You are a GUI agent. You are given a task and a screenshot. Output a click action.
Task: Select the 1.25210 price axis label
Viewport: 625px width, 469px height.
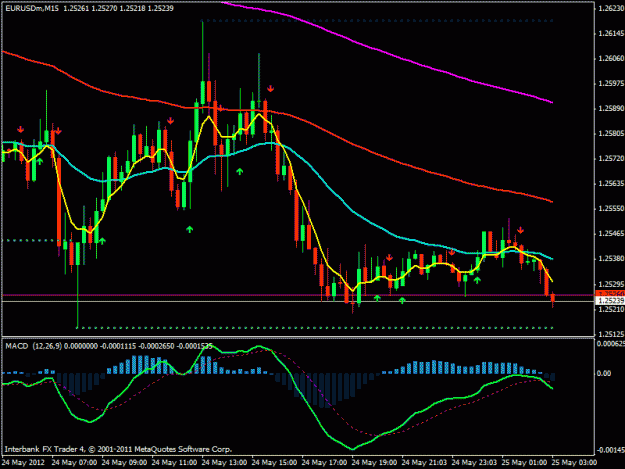(611, 309)
